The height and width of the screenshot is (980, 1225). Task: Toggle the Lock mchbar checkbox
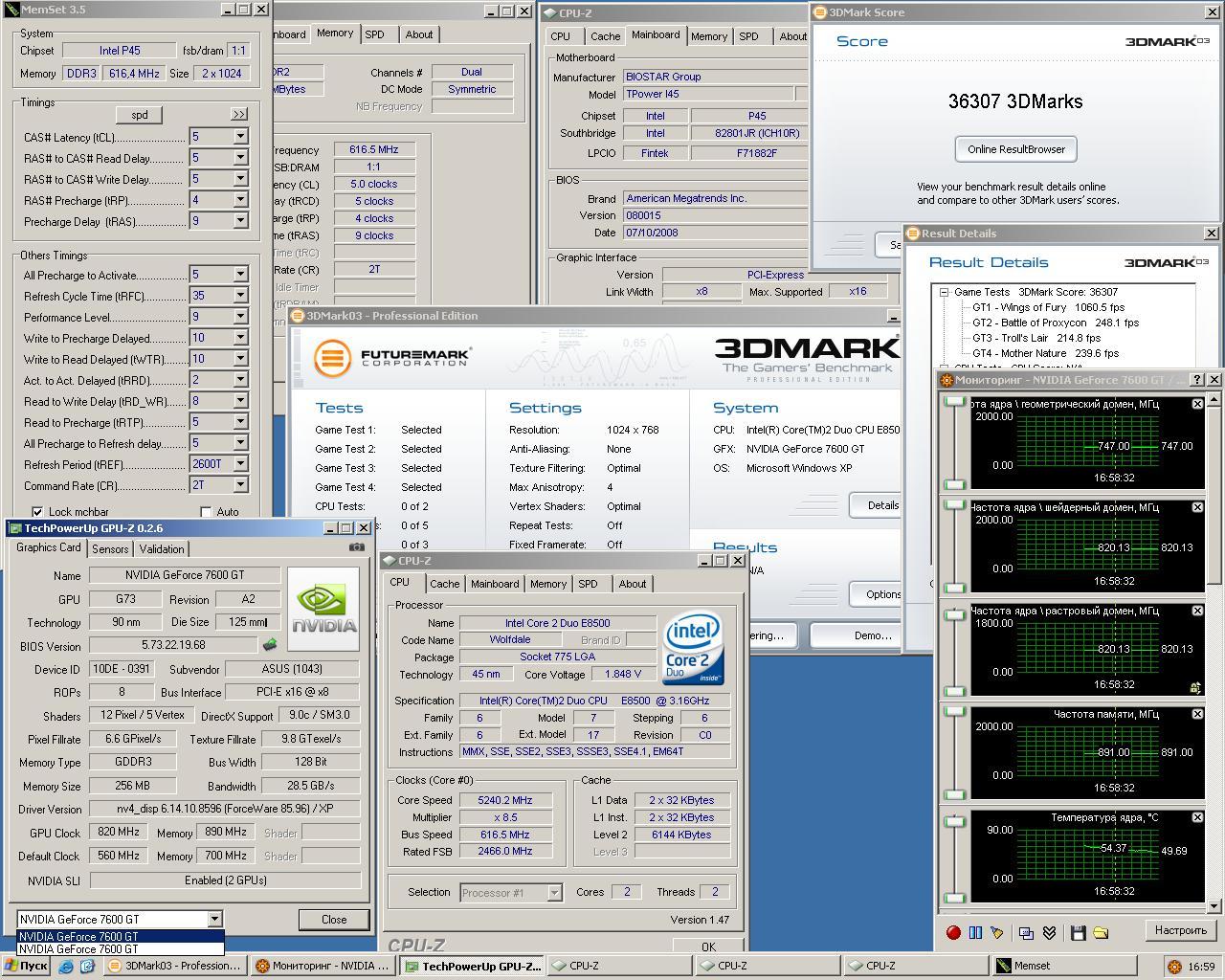(x=37, y=512)
